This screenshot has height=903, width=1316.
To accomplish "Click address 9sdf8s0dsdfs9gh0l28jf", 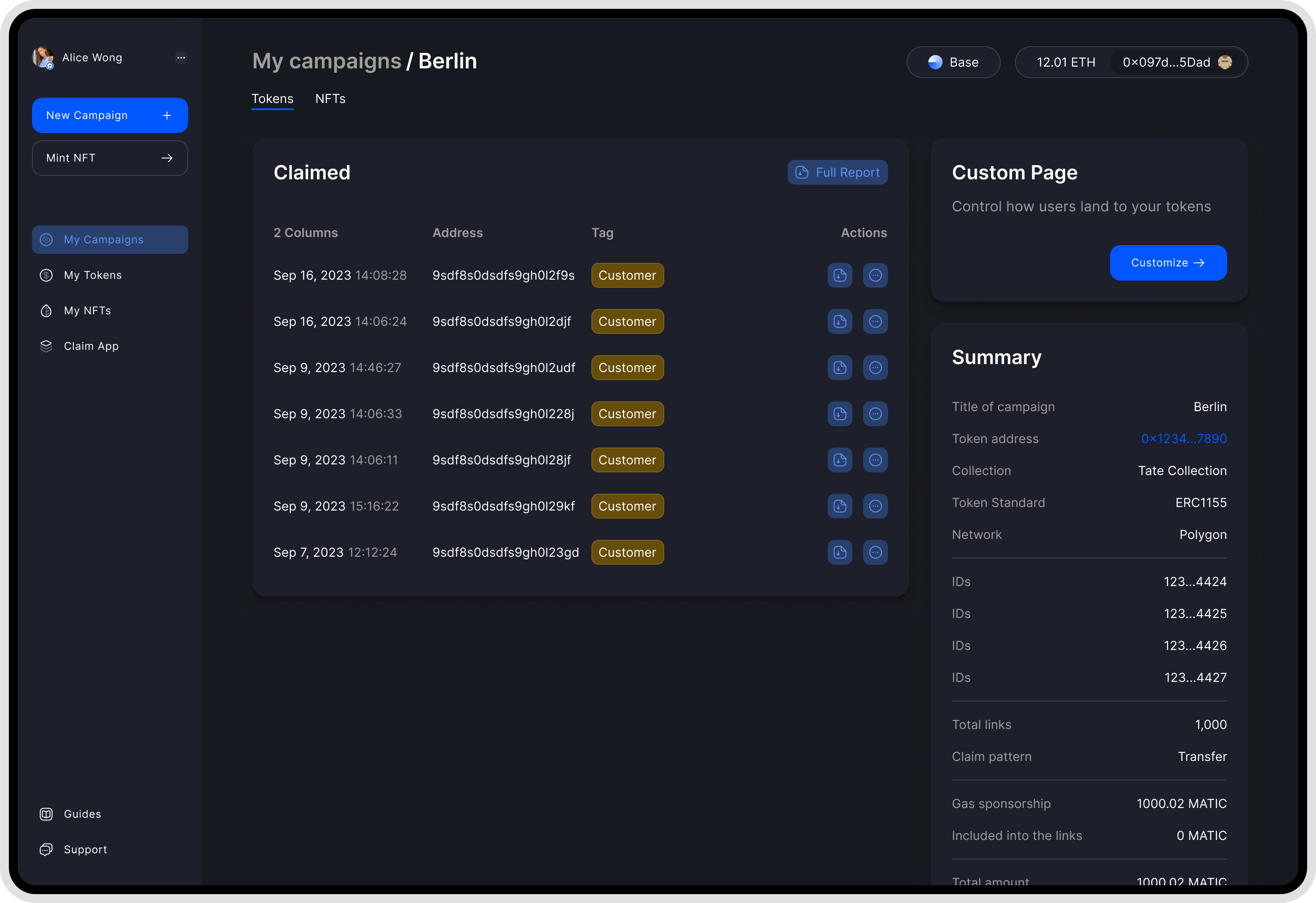I will pyautogui.click(x=502, y=459).
